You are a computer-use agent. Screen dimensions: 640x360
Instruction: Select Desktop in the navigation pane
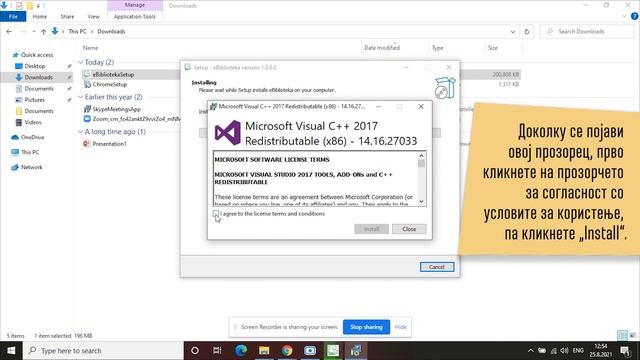click(x=35, y=66)
